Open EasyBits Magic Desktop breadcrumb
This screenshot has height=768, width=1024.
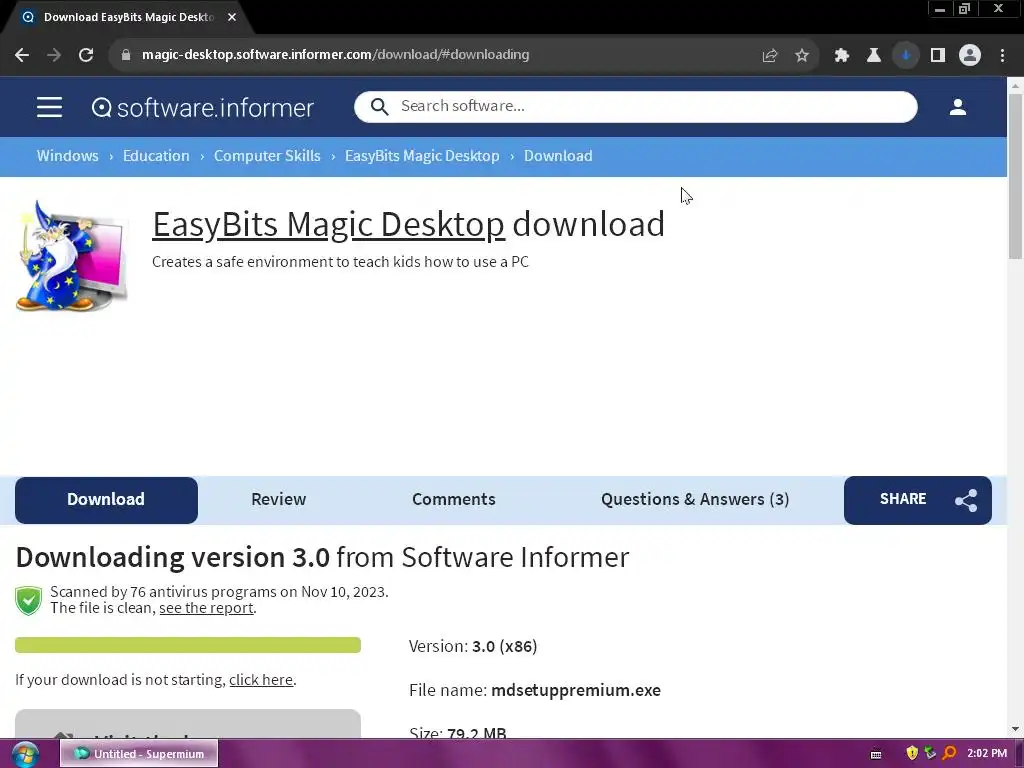click(422, 156)
